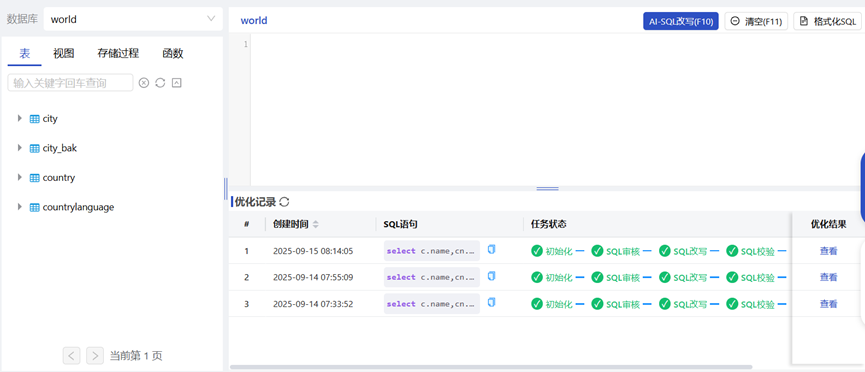The width and height of the screenshot is (865, 372).
Task: Select the countrylanguage table icon
Action: tap(34, 208)
